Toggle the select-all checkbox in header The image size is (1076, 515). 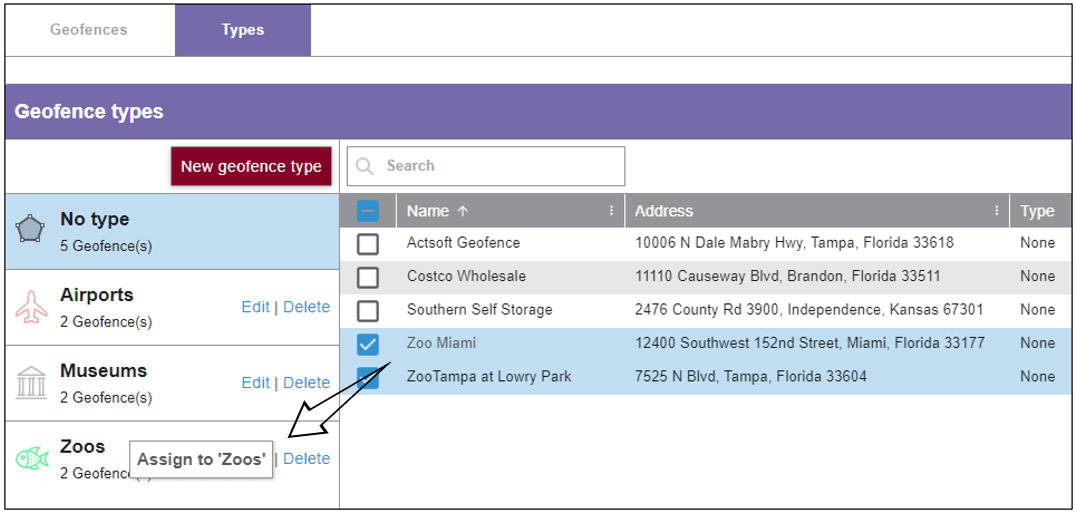(x=368, y=211)
